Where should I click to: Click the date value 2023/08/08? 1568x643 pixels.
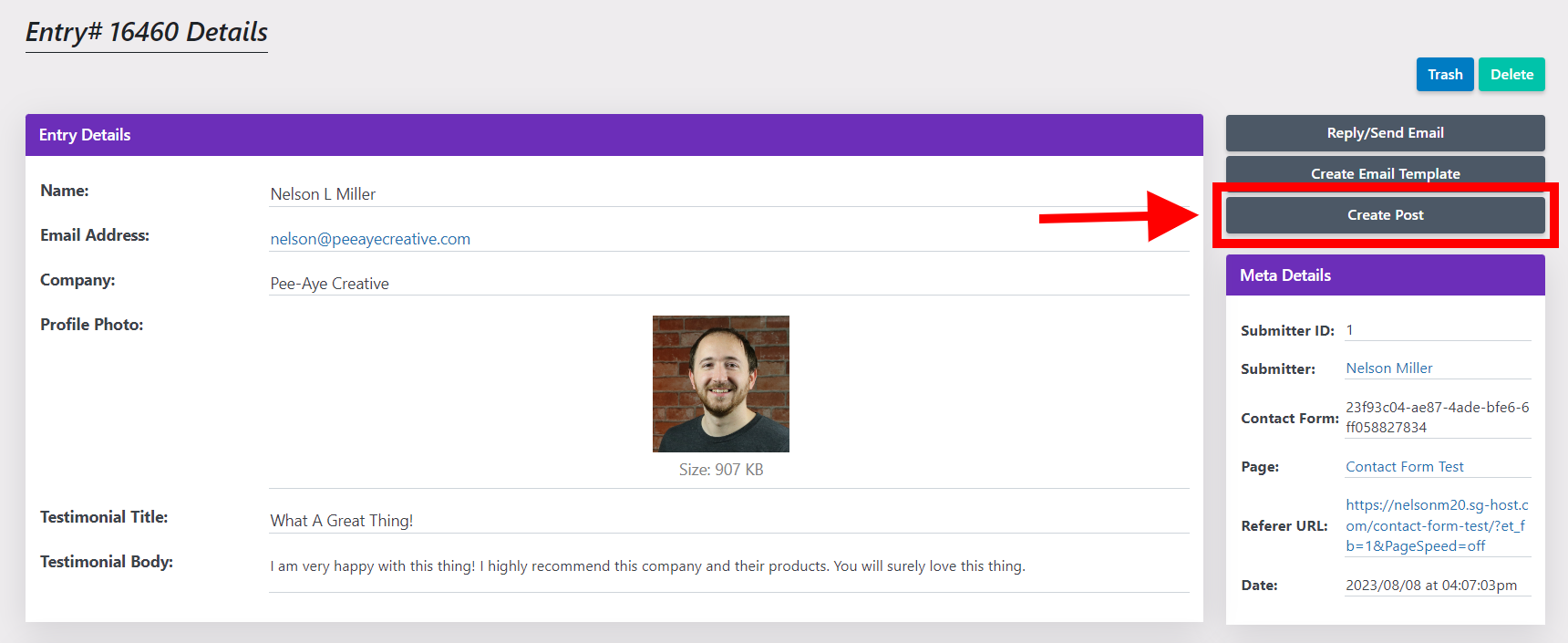[x=1431, y=586]
